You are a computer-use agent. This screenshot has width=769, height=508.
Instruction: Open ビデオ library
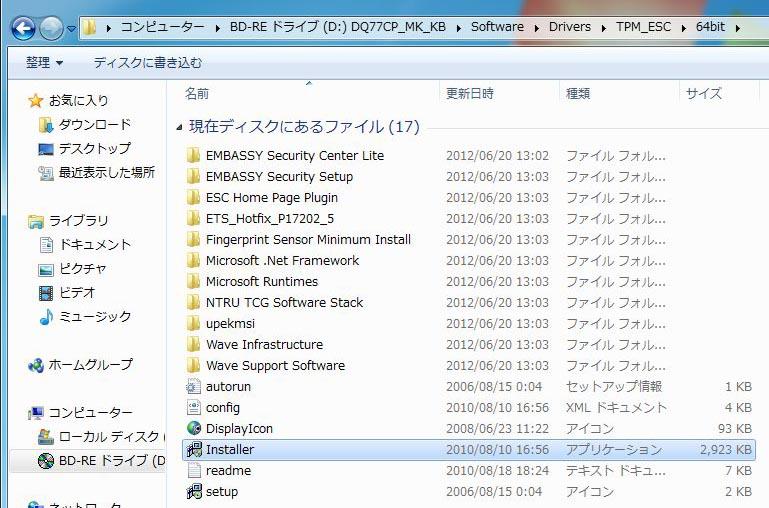click(x=66, y=292)
